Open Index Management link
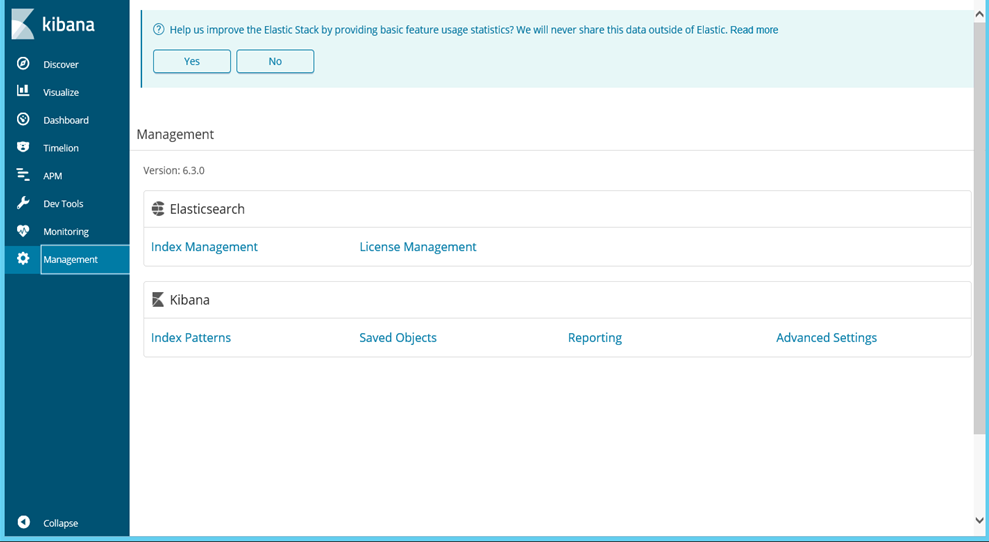 pos(204,247)
